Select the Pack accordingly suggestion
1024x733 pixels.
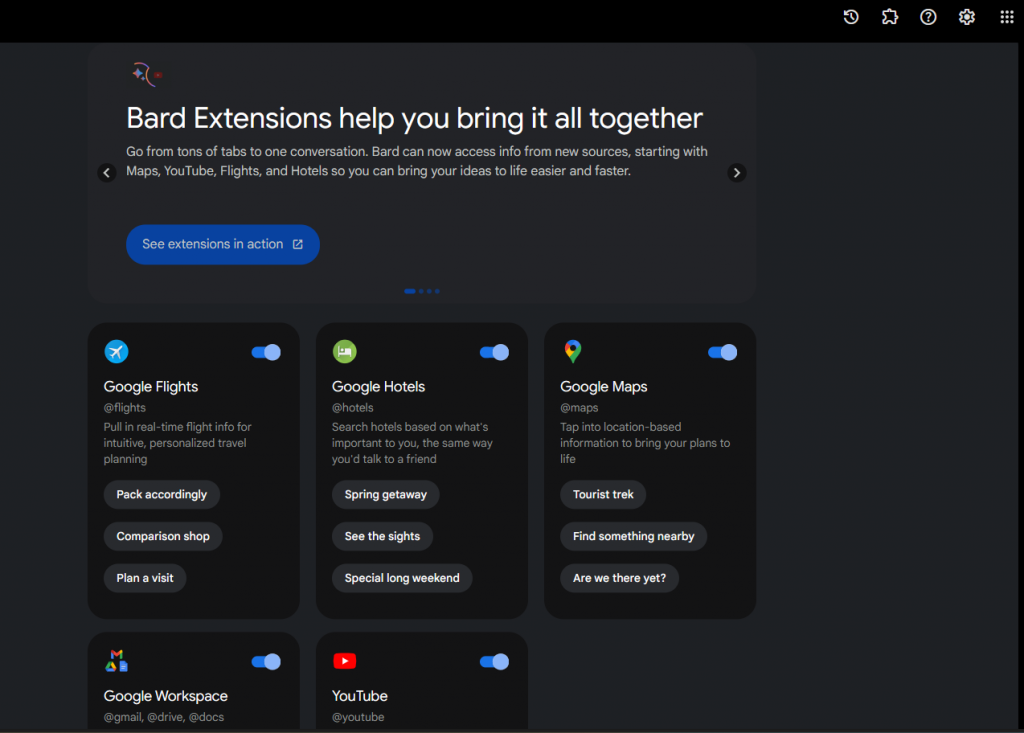(x=161, y=495)
